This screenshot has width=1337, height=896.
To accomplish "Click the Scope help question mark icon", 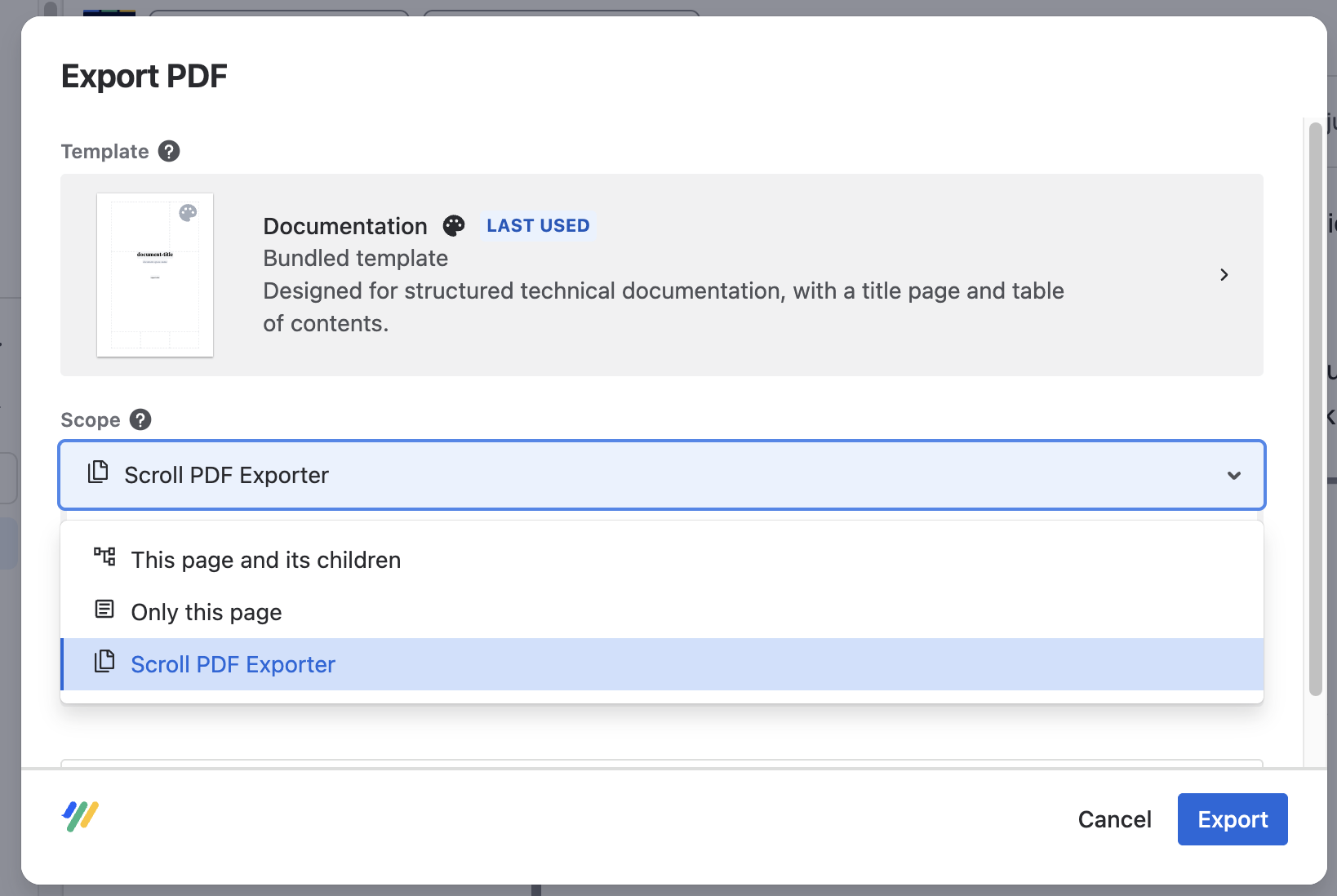I will (140, 419).
